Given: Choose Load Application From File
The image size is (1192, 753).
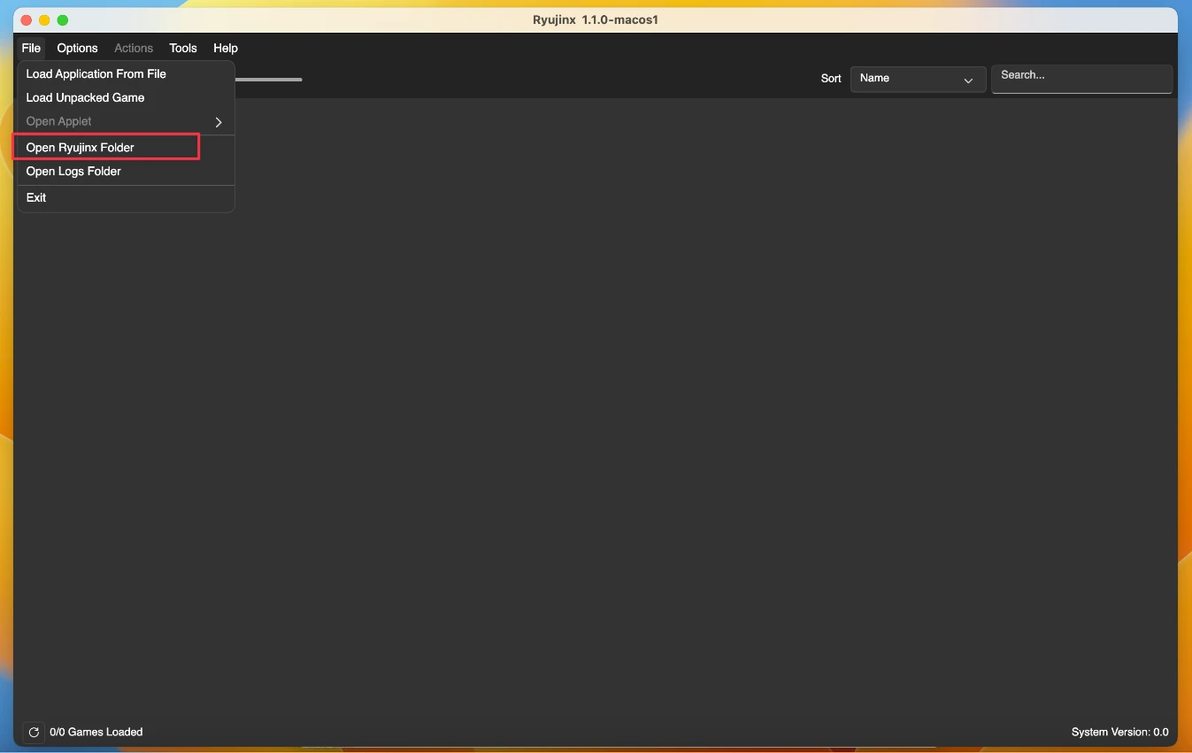Looking at the screenshot, I should pos(125,74).
